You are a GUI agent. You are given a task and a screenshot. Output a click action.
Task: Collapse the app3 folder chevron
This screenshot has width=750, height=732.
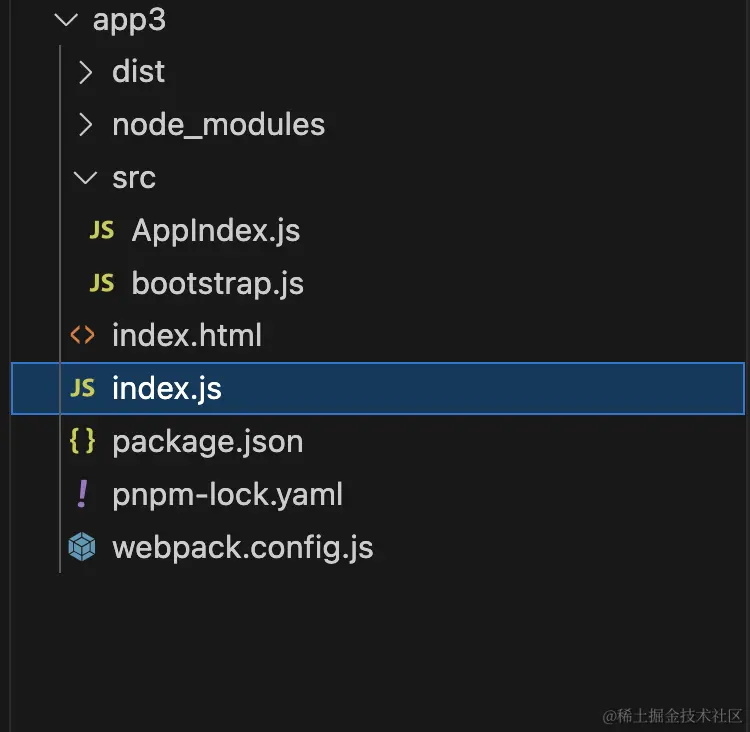tap(66, 20)
